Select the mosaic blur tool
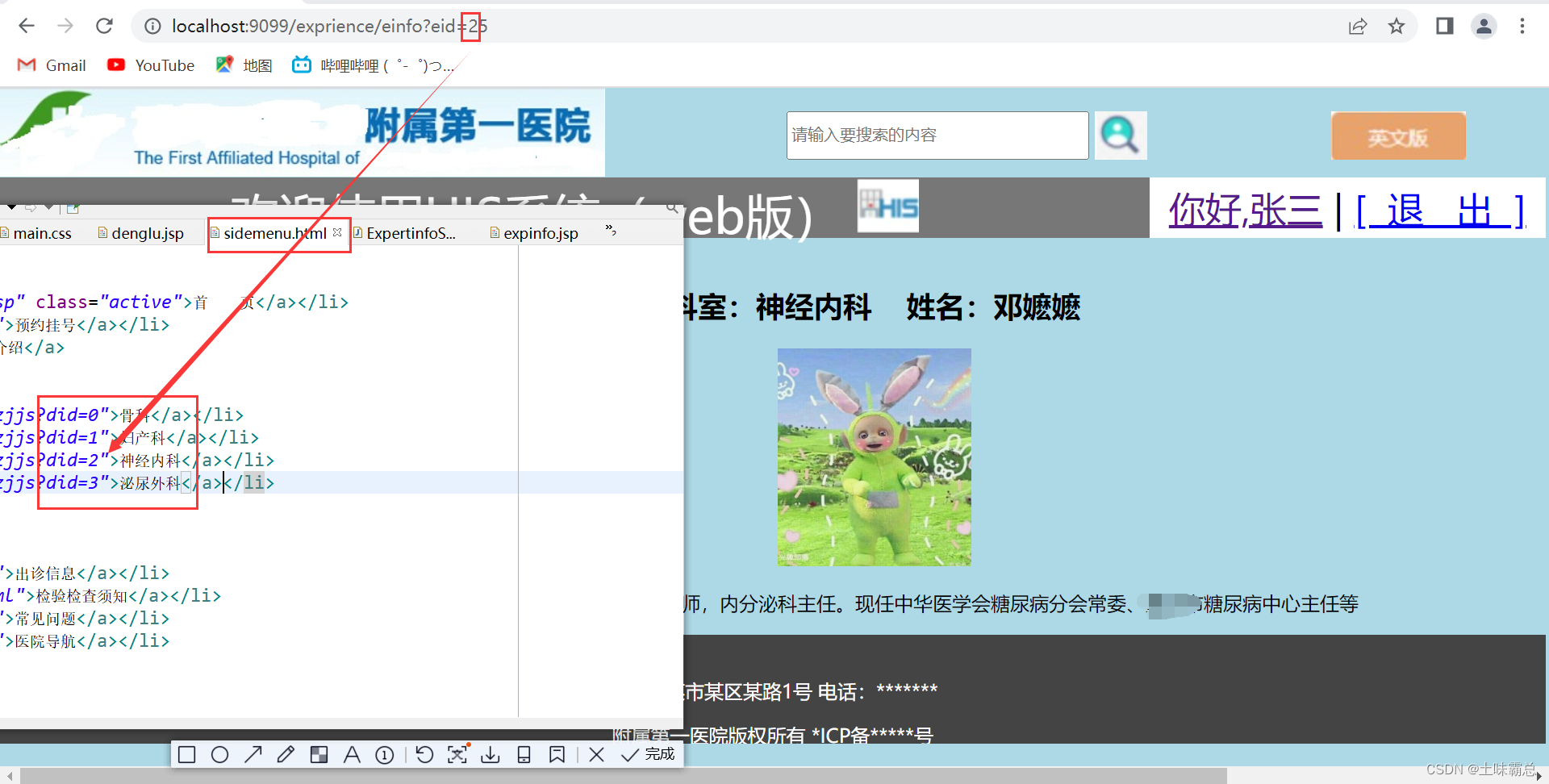The height and width of the screenshot is (784, 1549). (x=319, y=755)
